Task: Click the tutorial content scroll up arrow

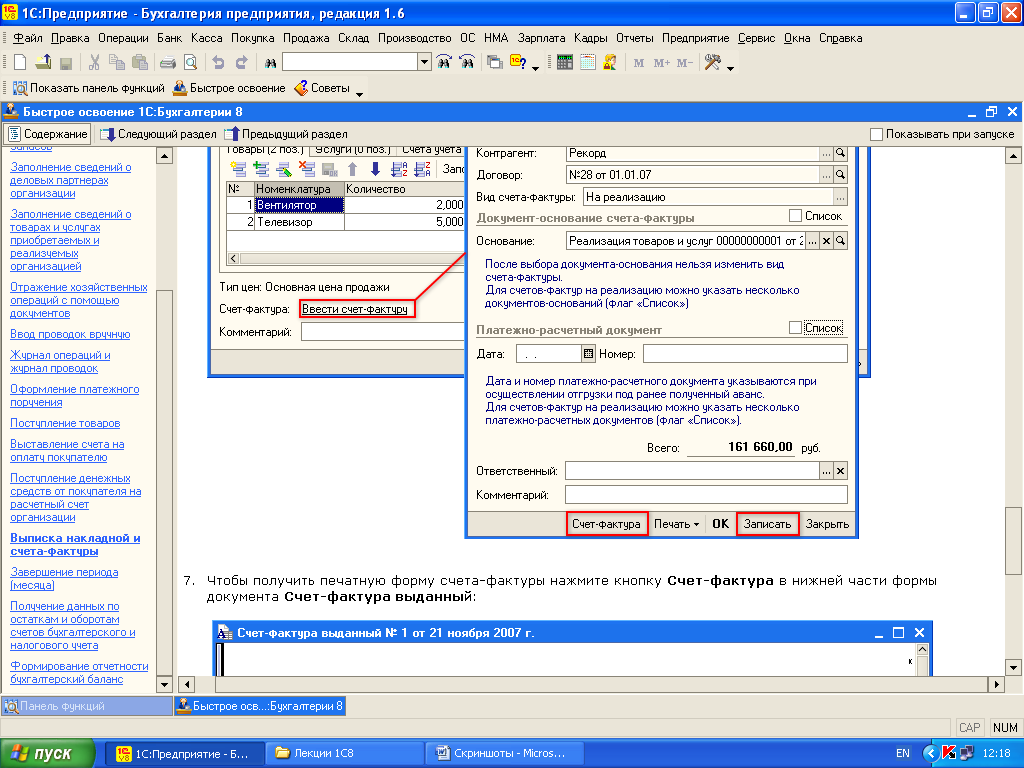Action: click(1012, 155)
